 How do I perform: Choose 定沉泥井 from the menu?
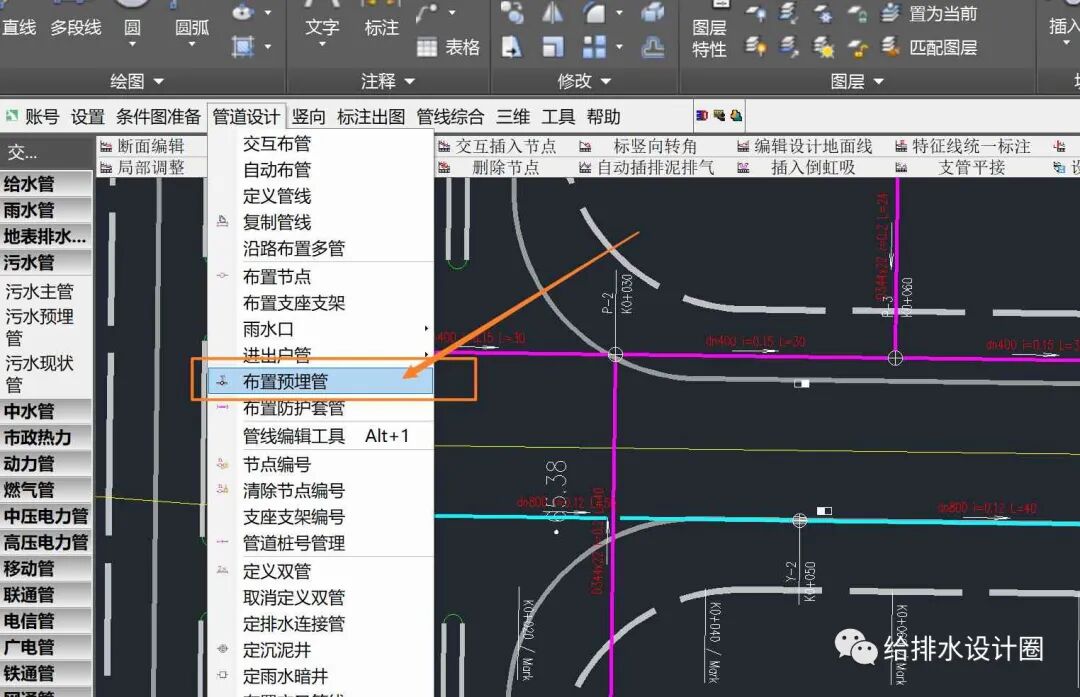(x=321, y=649)
